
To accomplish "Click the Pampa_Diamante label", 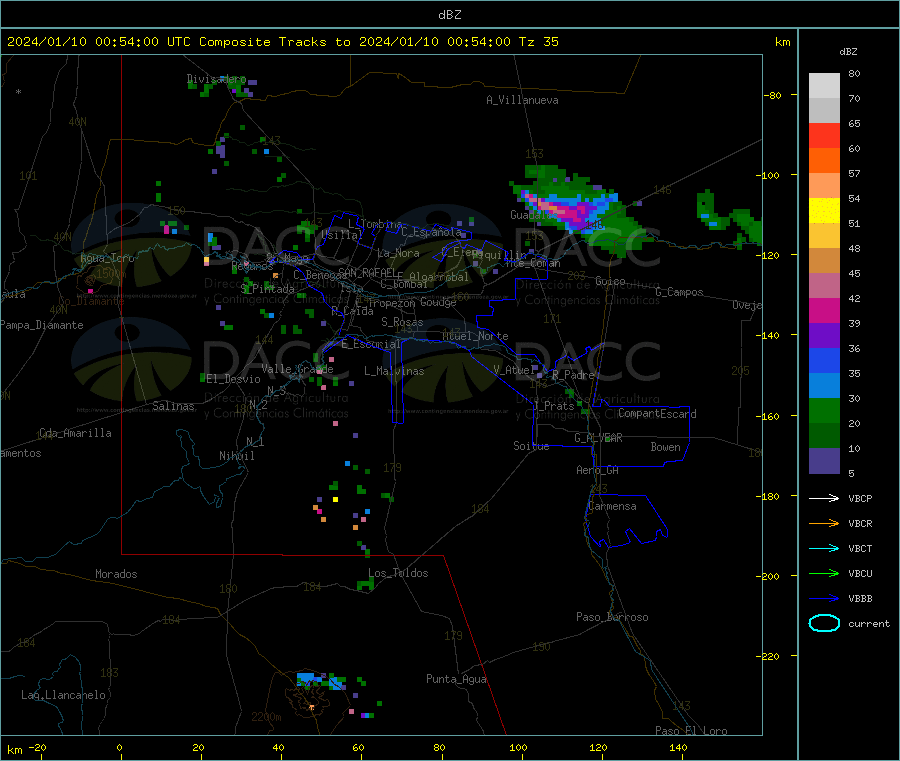I will pyautogui.click(x=42, y=325).
